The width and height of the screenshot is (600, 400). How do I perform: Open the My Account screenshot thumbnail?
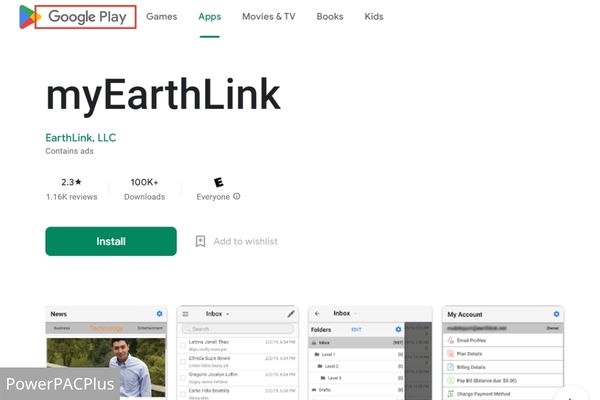click(503, 353)
